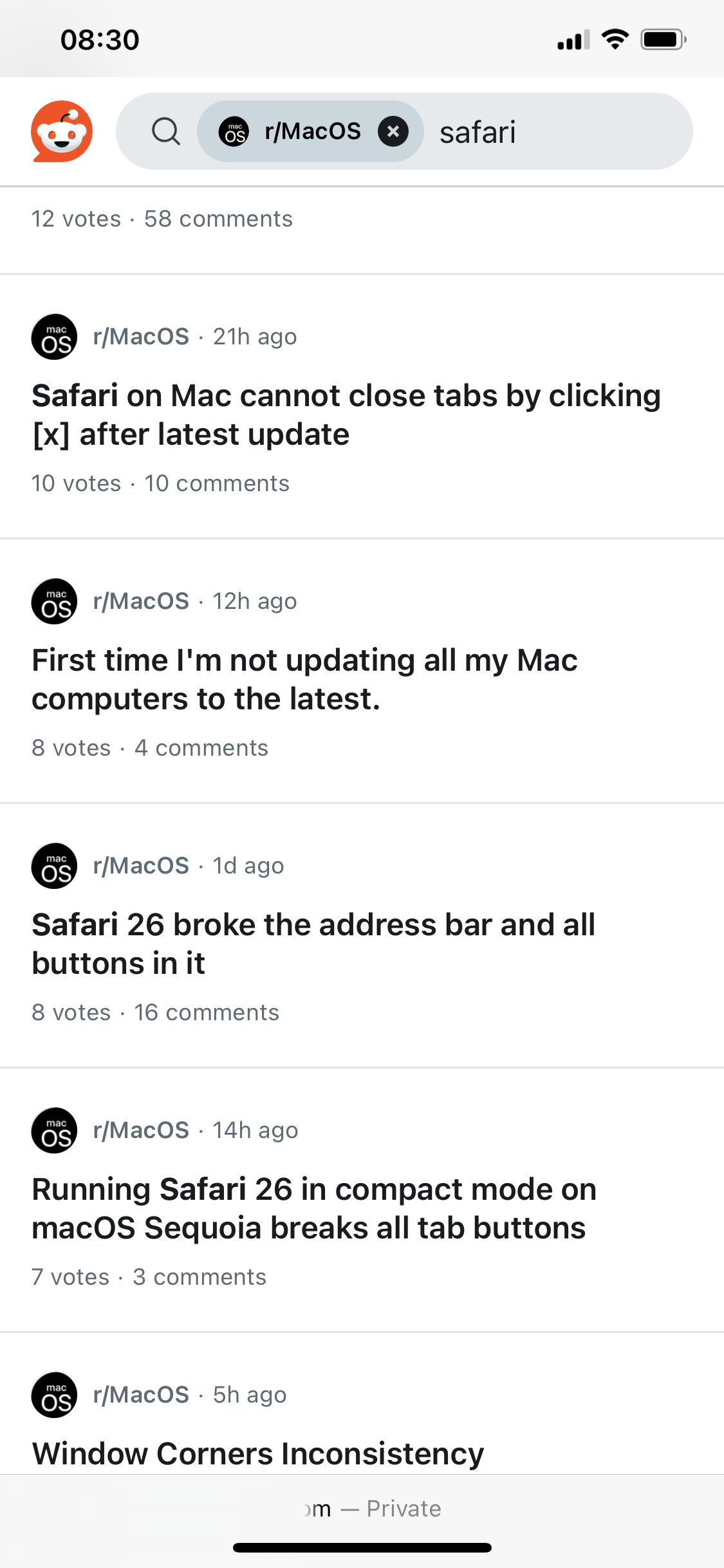Tap the r/MacOS avatar by the Window Corners post

pos(54,1394)
